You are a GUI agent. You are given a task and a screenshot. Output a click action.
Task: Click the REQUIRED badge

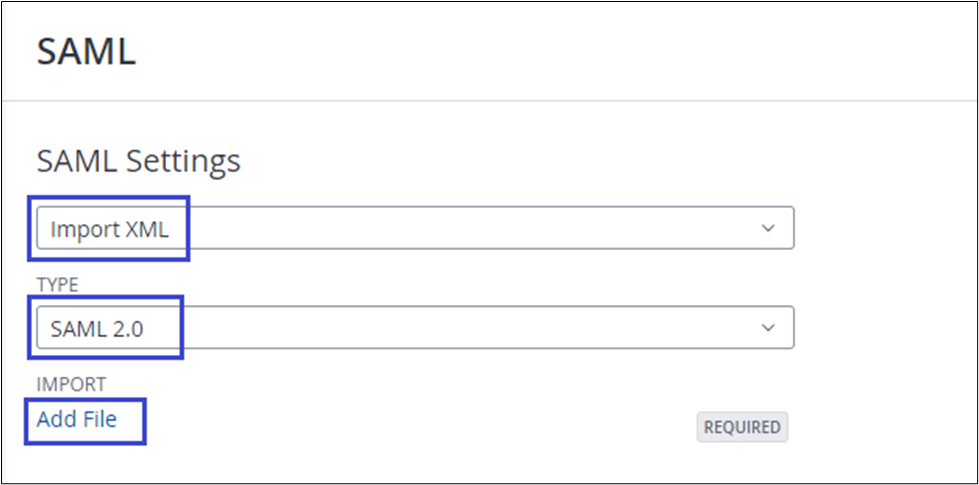(x=742, y=427)
